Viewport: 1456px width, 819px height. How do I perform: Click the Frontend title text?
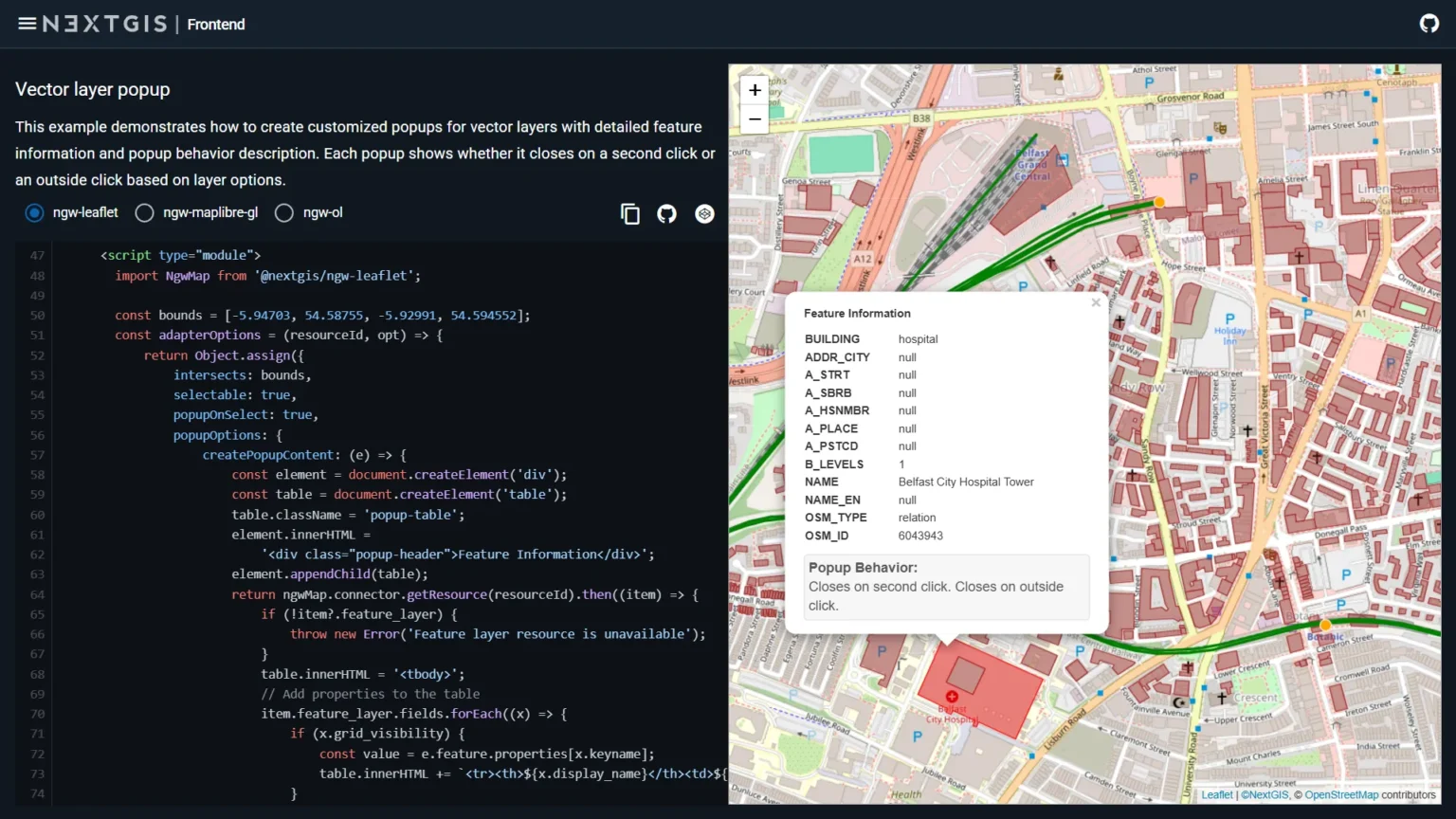(216, 25)
